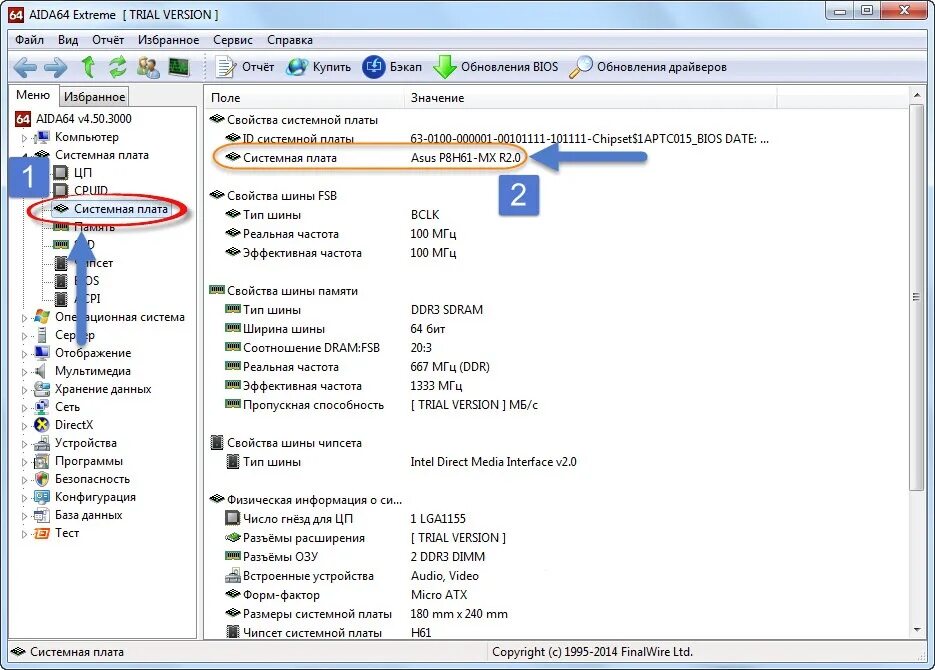Screen dimensions: 935x670
Task: Switch to the Меню tab
Action: pyautogui.click(x=33, y=95)
